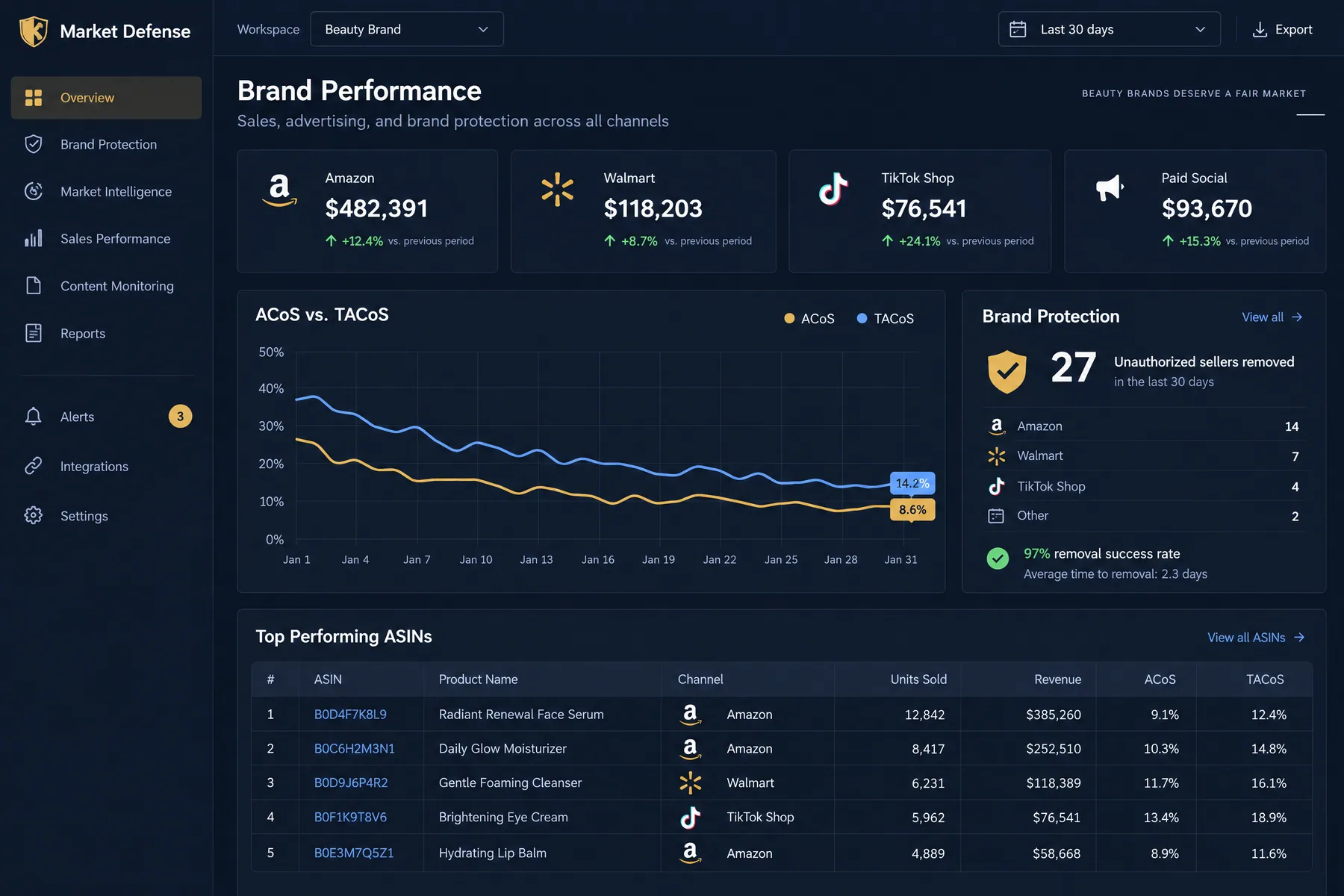Open ASIN link B0D4F7K8L9

(350, 714)
